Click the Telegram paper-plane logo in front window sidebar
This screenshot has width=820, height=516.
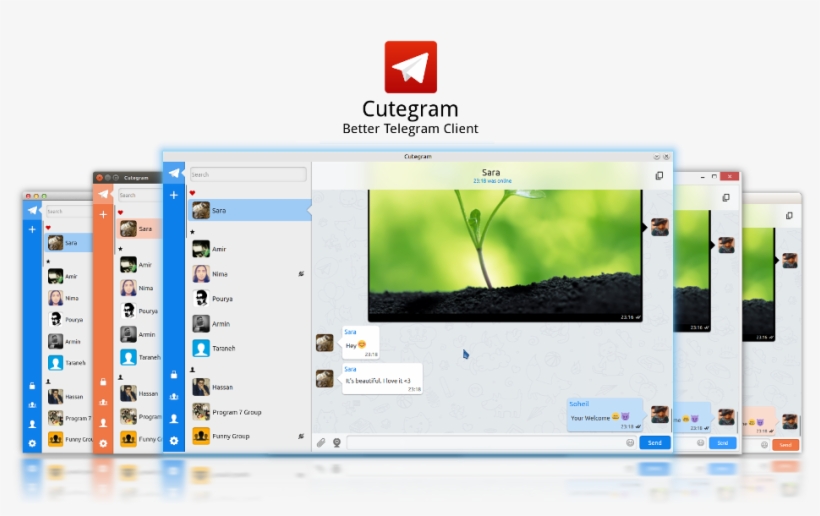point(174,173)
